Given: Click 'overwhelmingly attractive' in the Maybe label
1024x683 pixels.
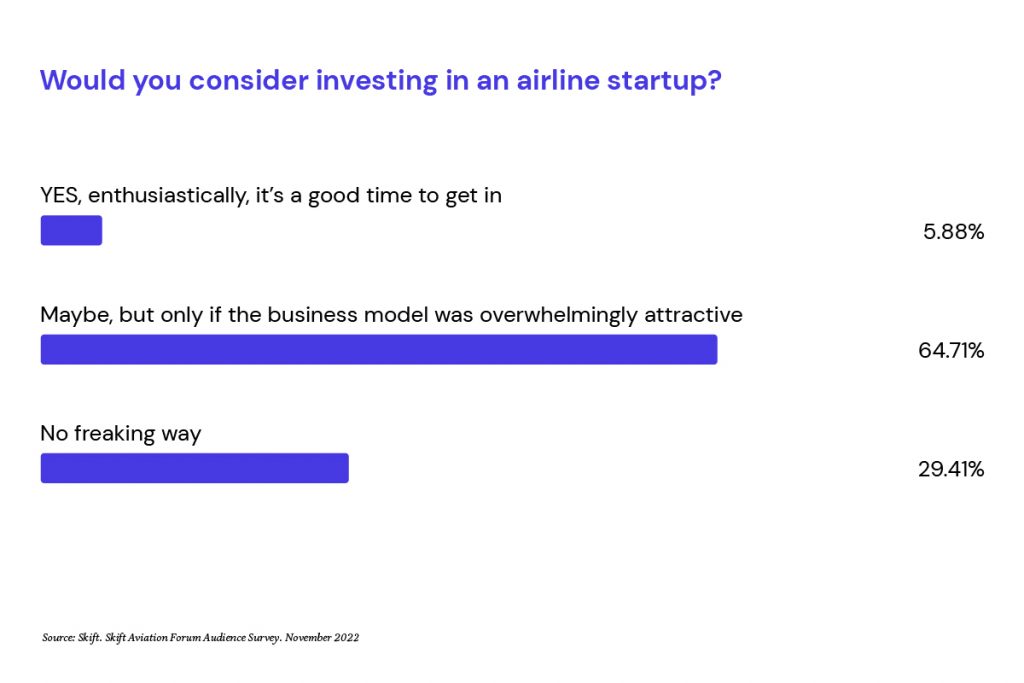Looking at the screenshot, I should coord(611,315).
